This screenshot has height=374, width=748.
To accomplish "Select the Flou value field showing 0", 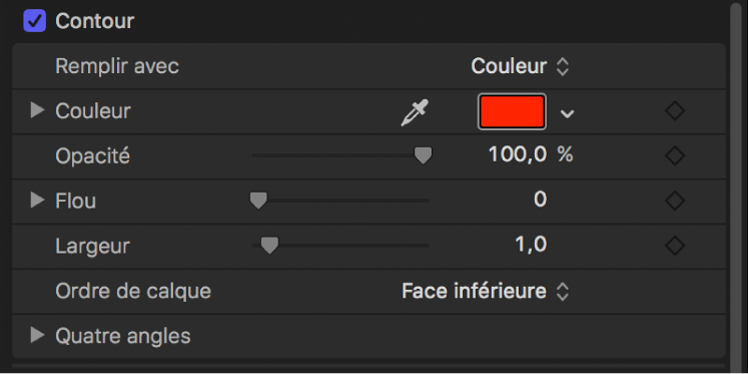I will (540, 199).
